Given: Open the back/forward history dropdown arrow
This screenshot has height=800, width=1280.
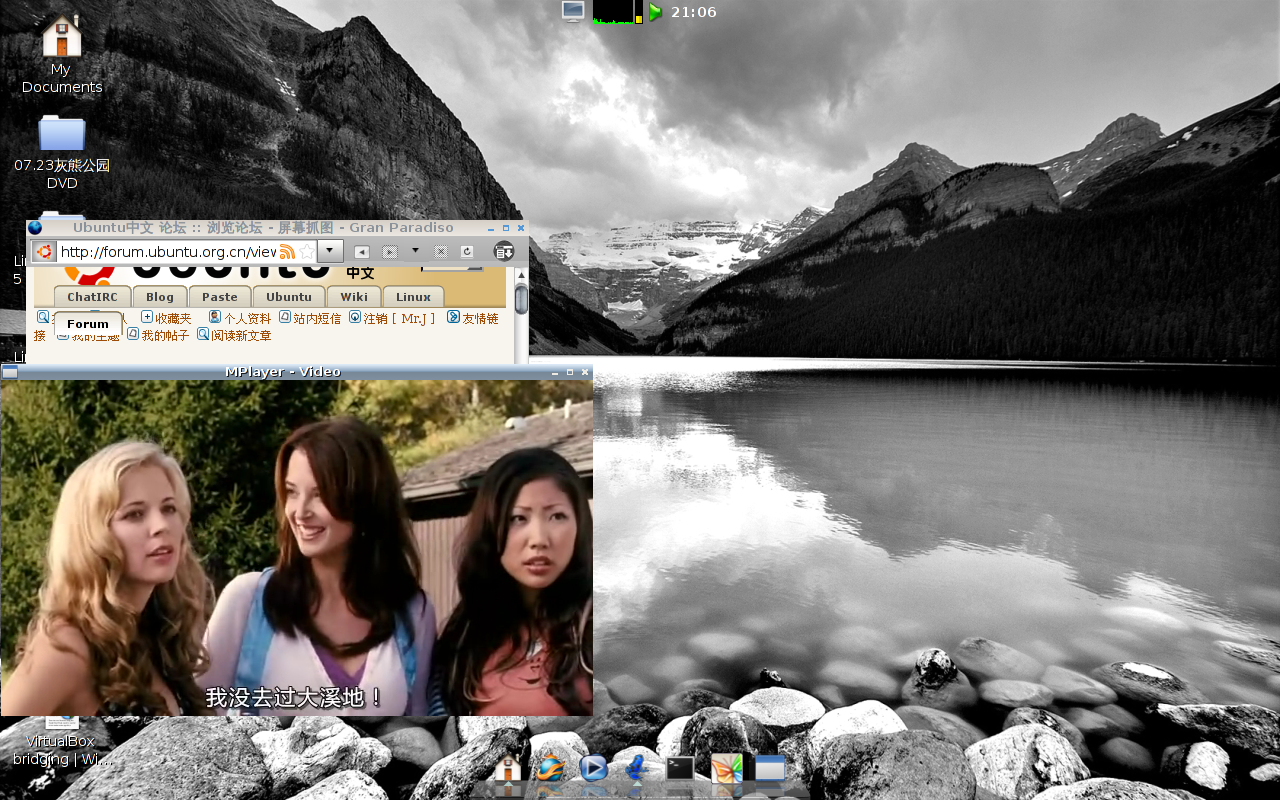Looking at the screenshot, I should pyautogui.click(x=415, y=251).
